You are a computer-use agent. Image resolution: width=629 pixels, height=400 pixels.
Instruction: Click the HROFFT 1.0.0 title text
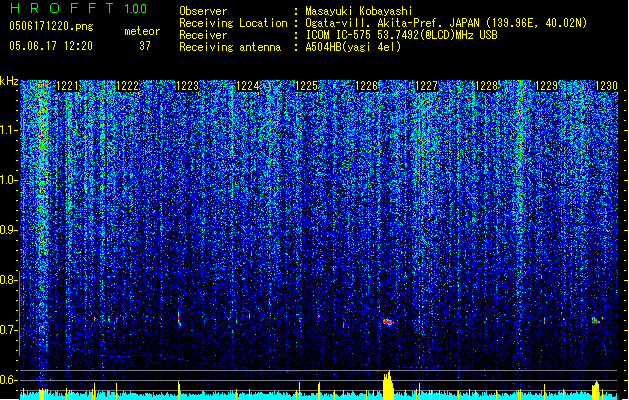[79, 8]
